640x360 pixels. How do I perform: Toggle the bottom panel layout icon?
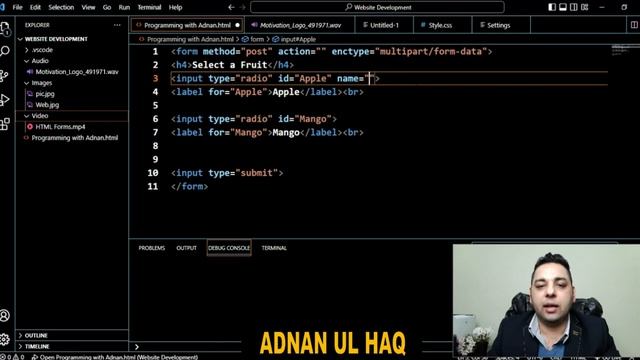(x=563, y=7)
